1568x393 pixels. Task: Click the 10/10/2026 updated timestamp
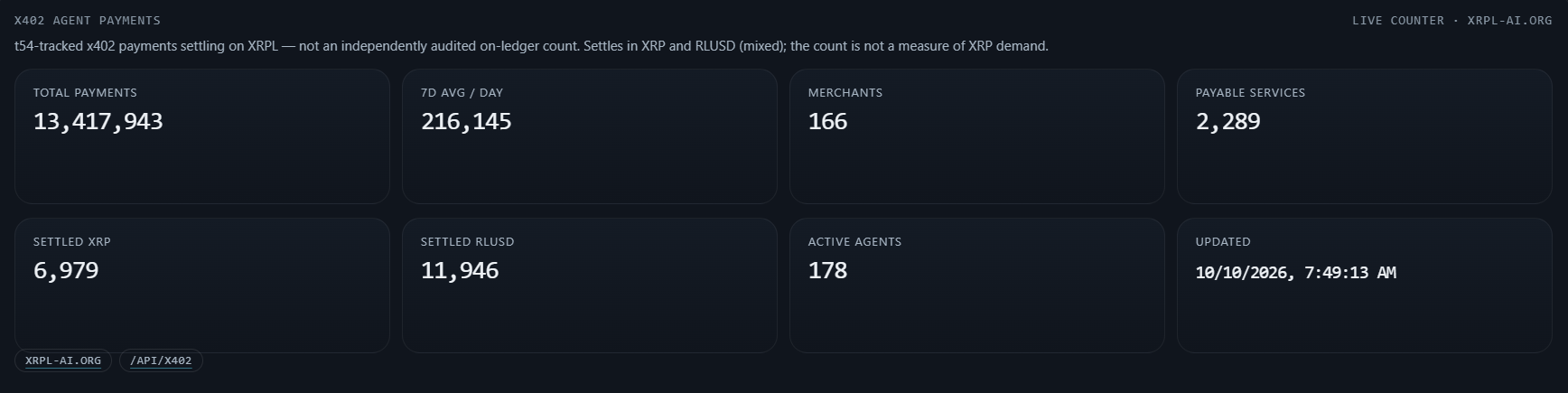point(1296,273)
